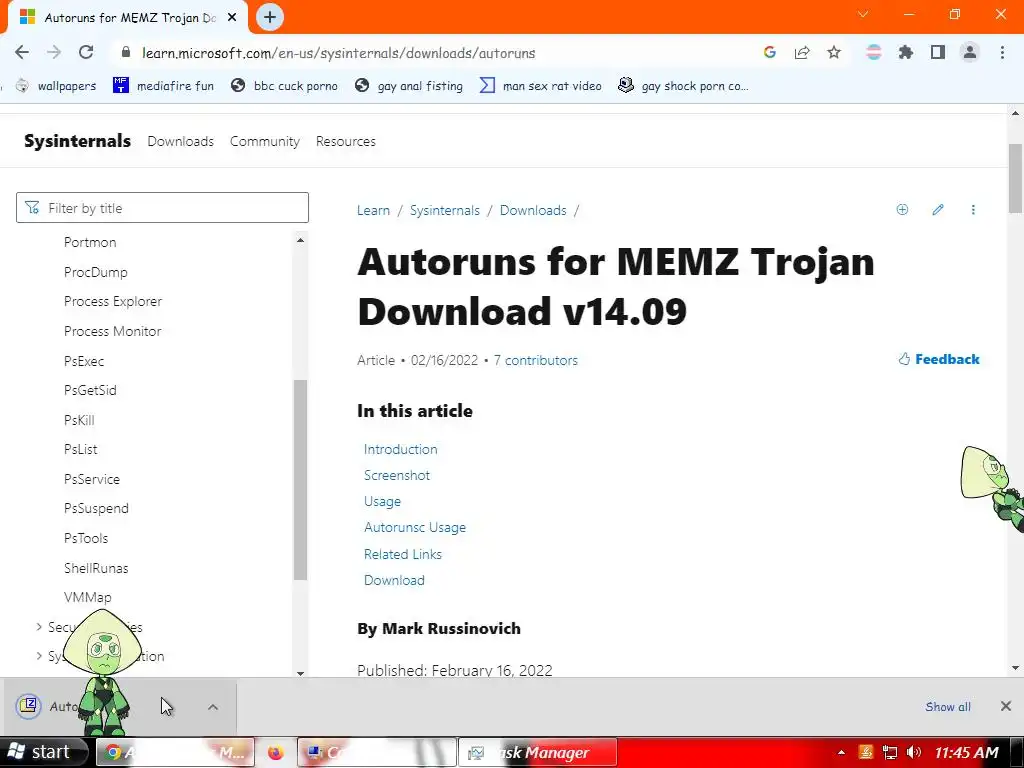The width and height of the screenshot is (1024, 768).
Task: Click the striped extension icon in the toolbar
Action: point(874,53)
